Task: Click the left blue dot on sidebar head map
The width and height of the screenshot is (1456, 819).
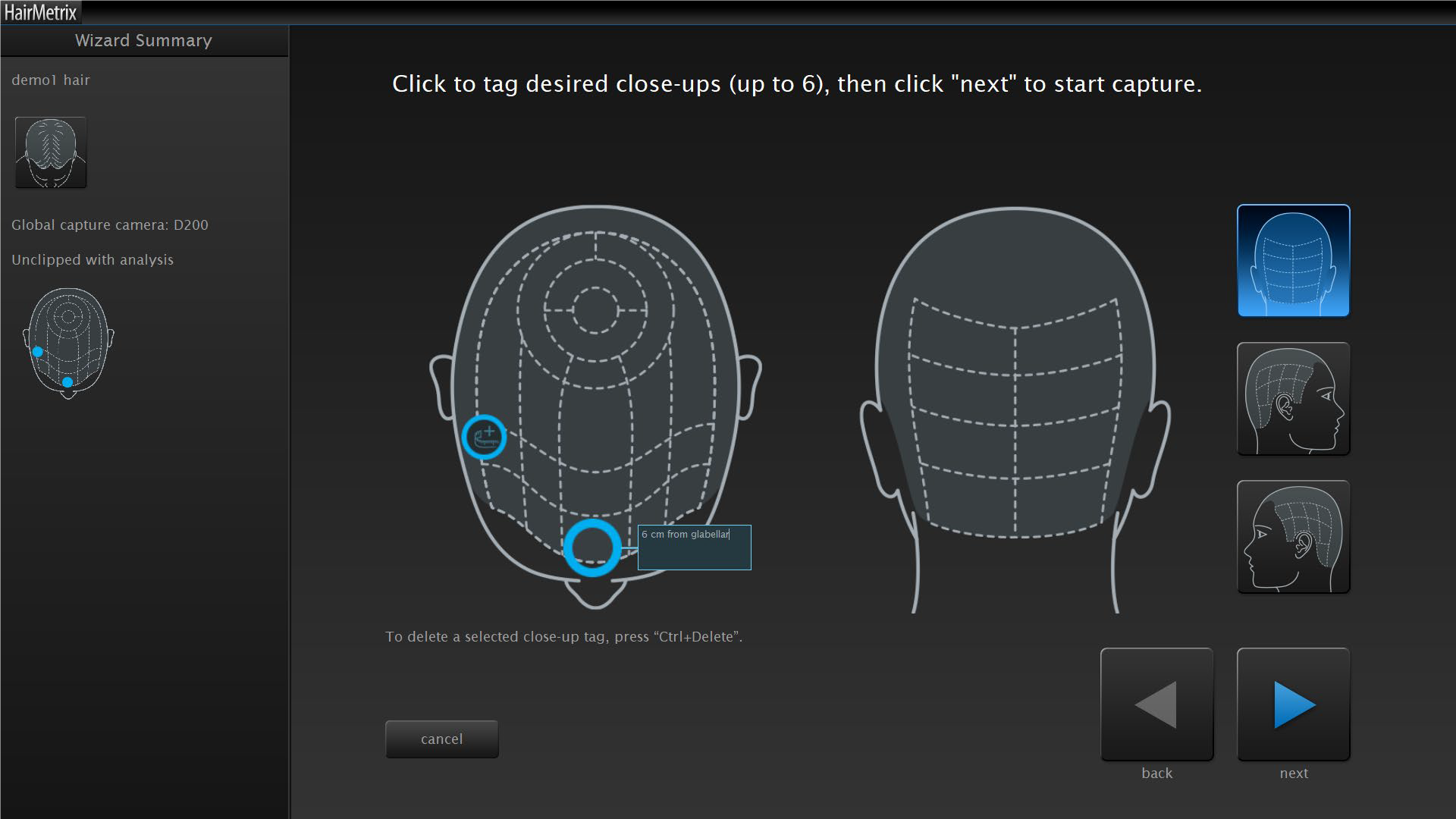Action: click(38, 352)
